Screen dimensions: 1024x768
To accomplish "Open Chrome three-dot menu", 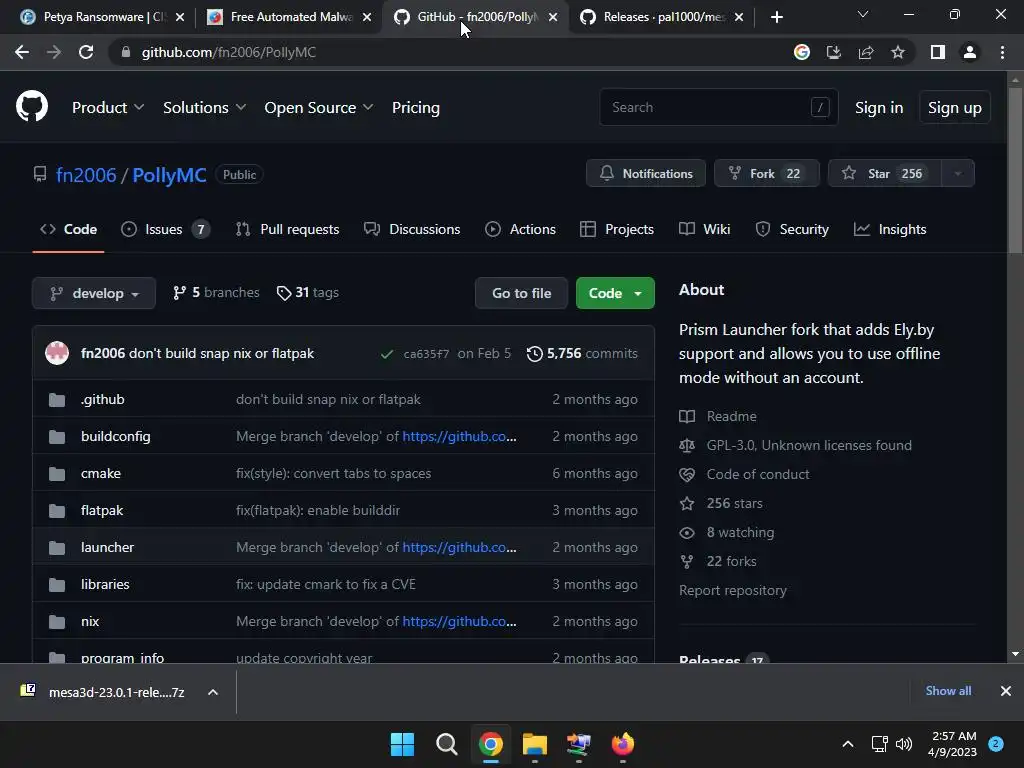I will pos(1002,52).
